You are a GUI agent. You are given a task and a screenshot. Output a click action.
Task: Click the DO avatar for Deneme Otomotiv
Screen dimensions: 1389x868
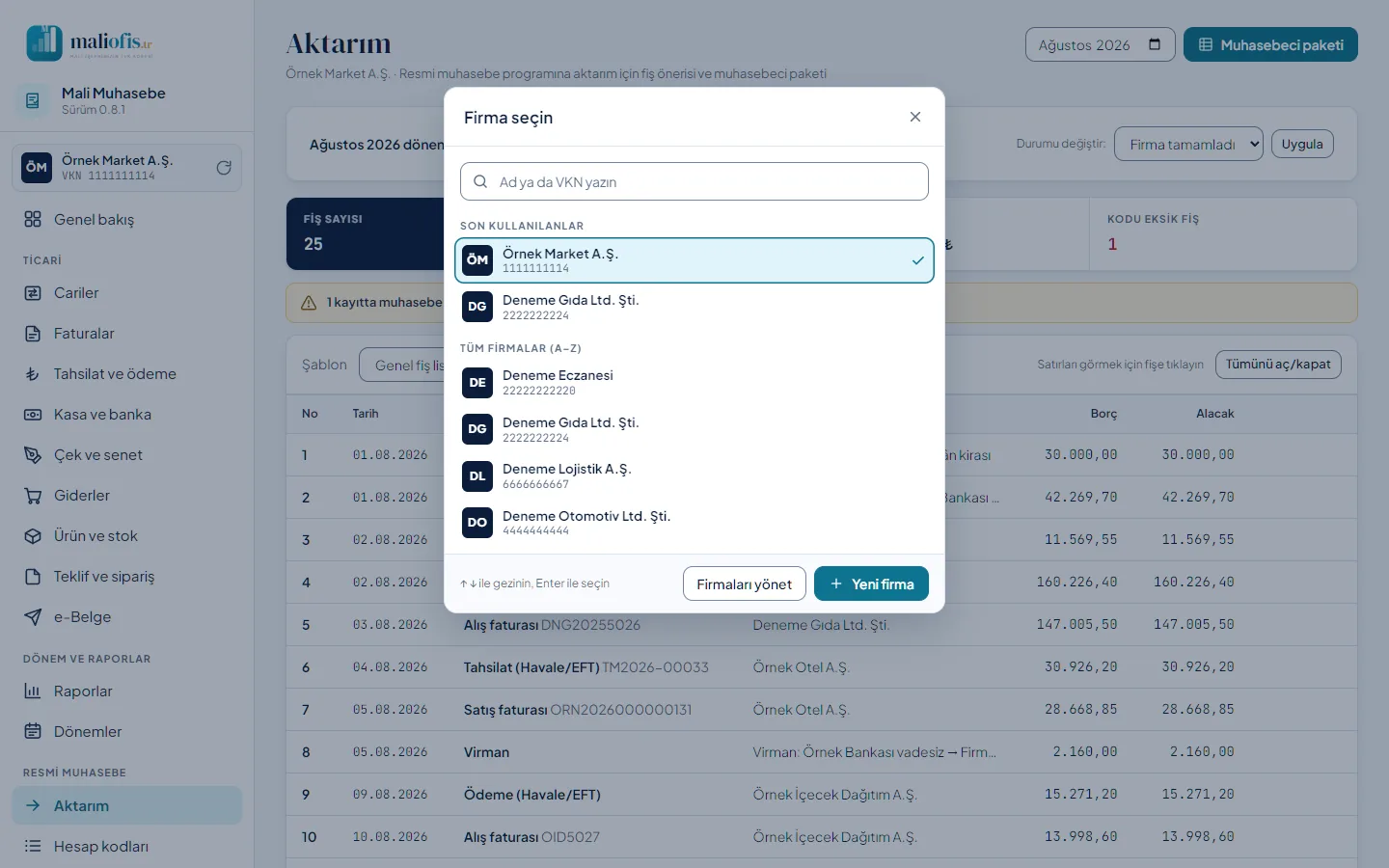click(x=477, y=523)
